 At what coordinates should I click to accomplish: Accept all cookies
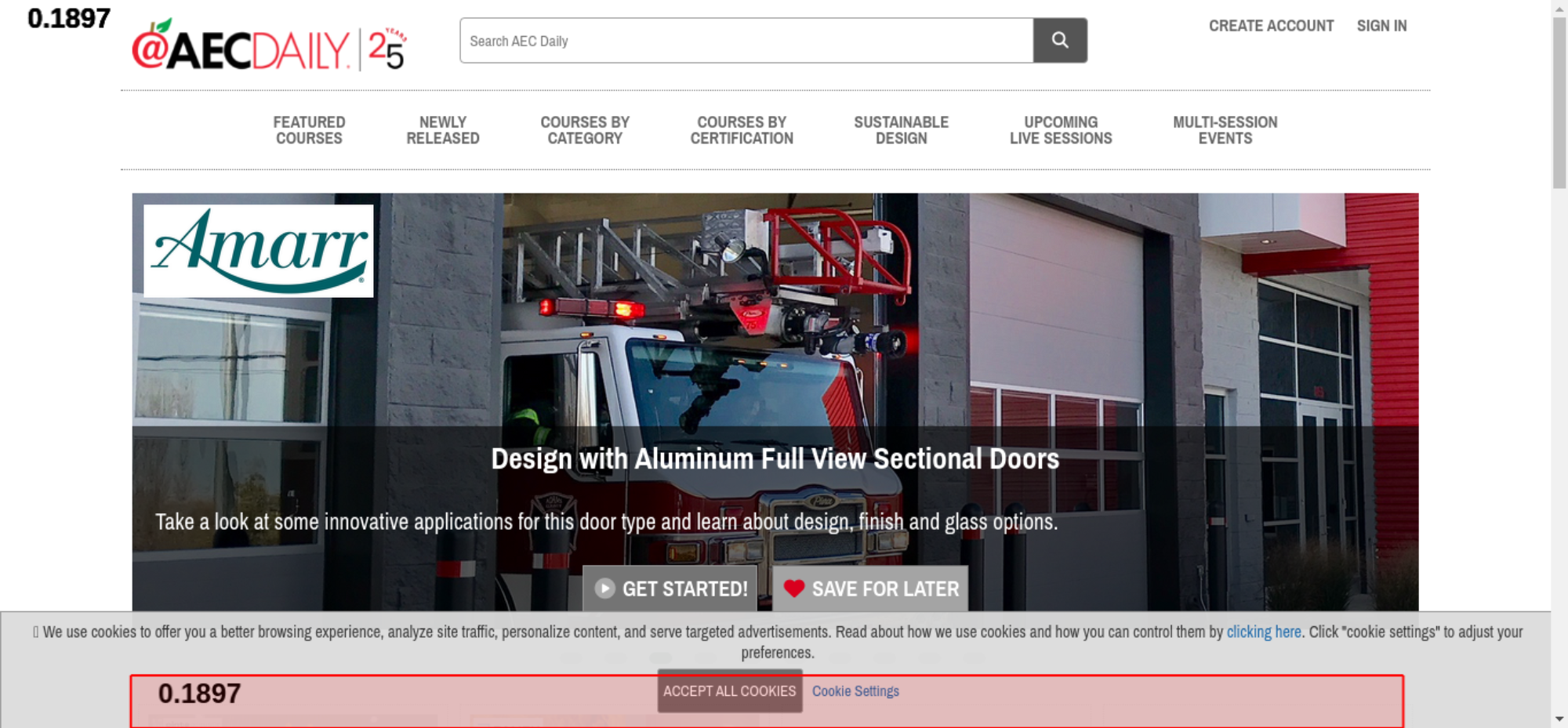pyautogui.click(x=730, y=691)
